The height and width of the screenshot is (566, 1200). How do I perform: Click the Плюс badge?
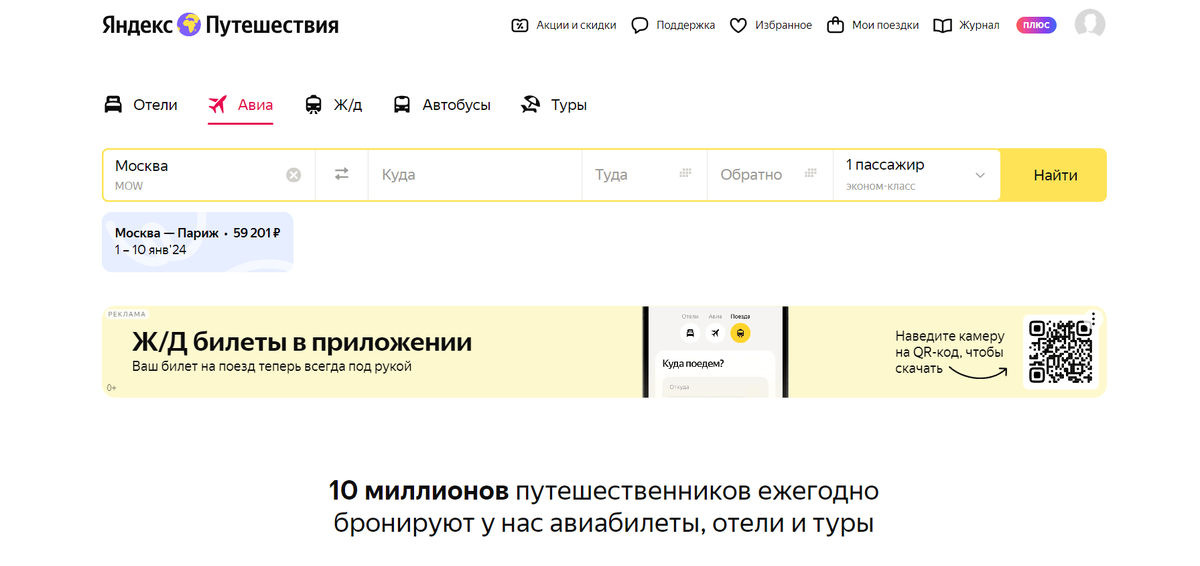click(x=1036, y=25)
